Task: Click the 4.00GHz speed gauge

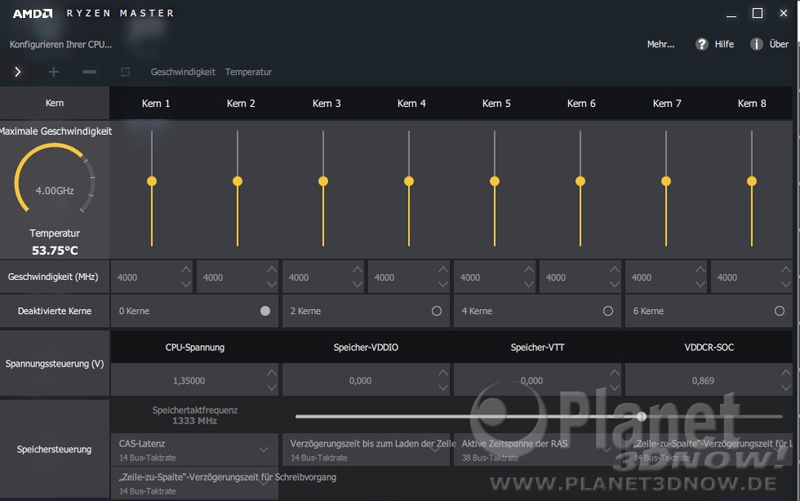Action: pos(55,180)
